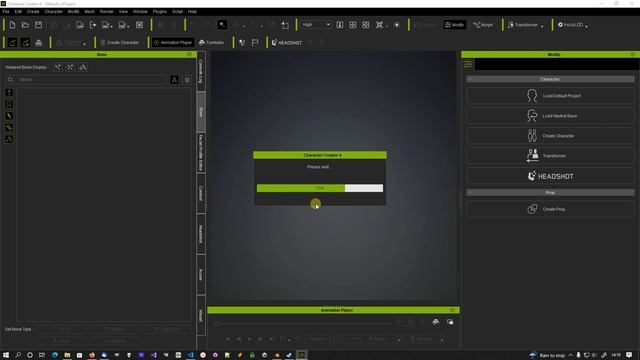Switch to the Scene vertical tab
The width and height of the screenshot is (640, 360).
click(x=201, y=275)
